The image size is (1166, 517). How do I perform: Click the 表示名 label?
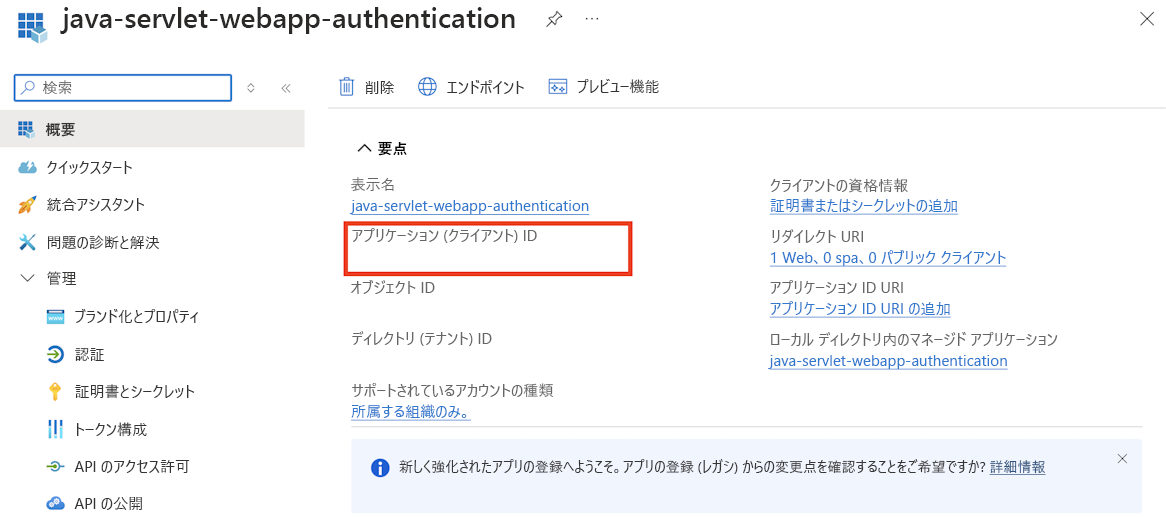[x=372, y=185]
